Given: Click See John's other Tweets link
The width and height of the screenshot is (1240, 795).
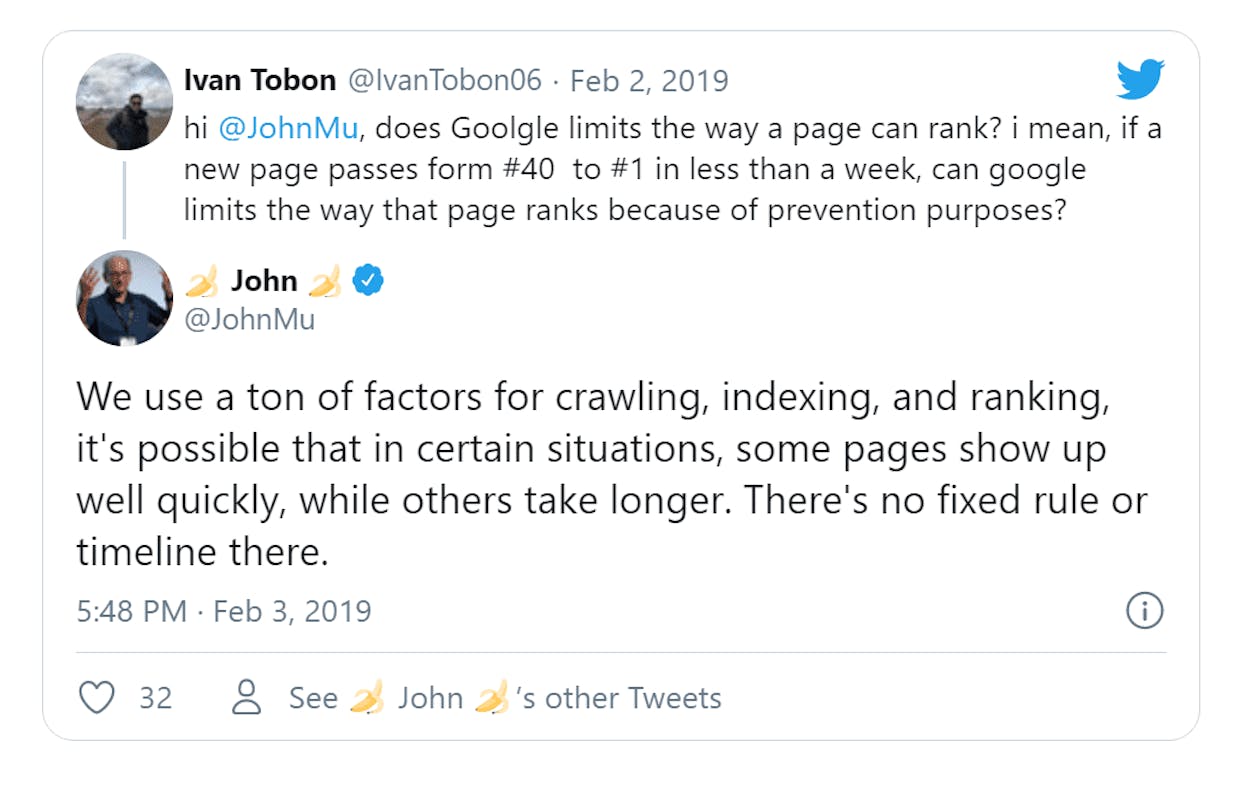Looking at the screenshot, I should (505, 697).
